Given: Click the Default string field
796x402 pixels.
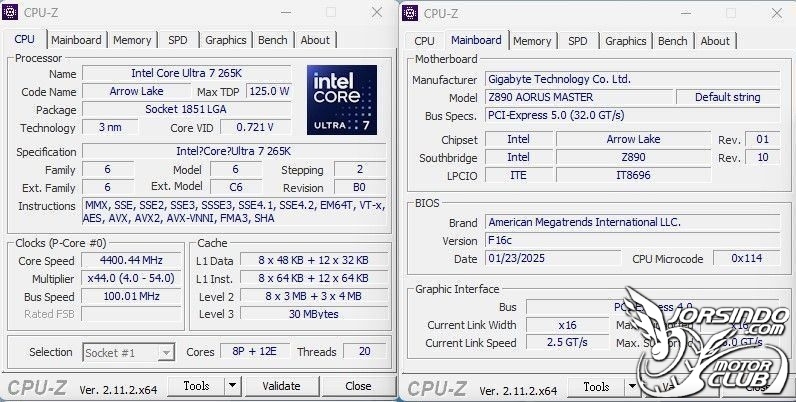Looking at the screenshot, I should [x=728, y=97].
